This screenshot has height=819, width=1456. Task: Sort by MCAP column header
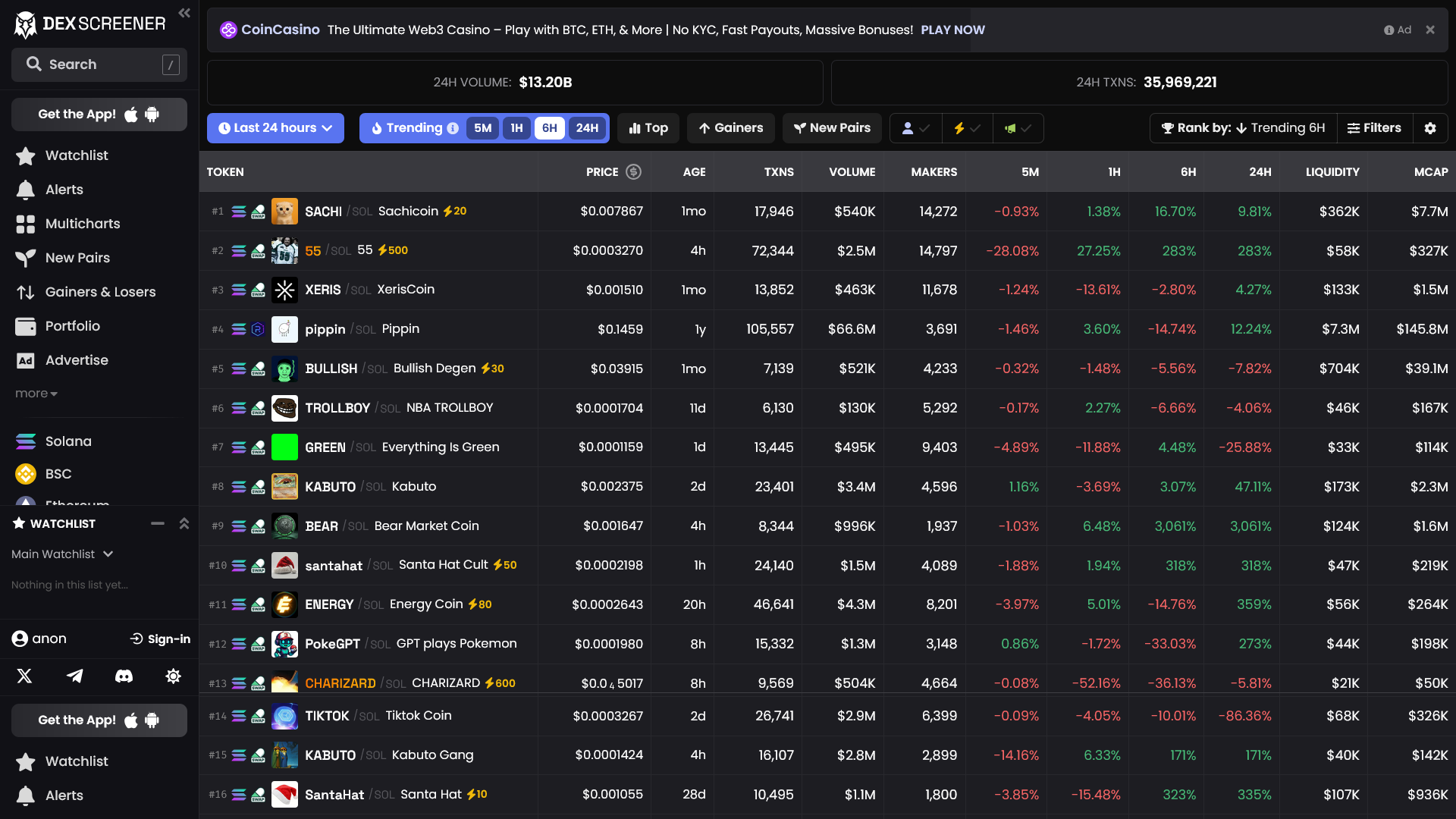(1431, 172)
